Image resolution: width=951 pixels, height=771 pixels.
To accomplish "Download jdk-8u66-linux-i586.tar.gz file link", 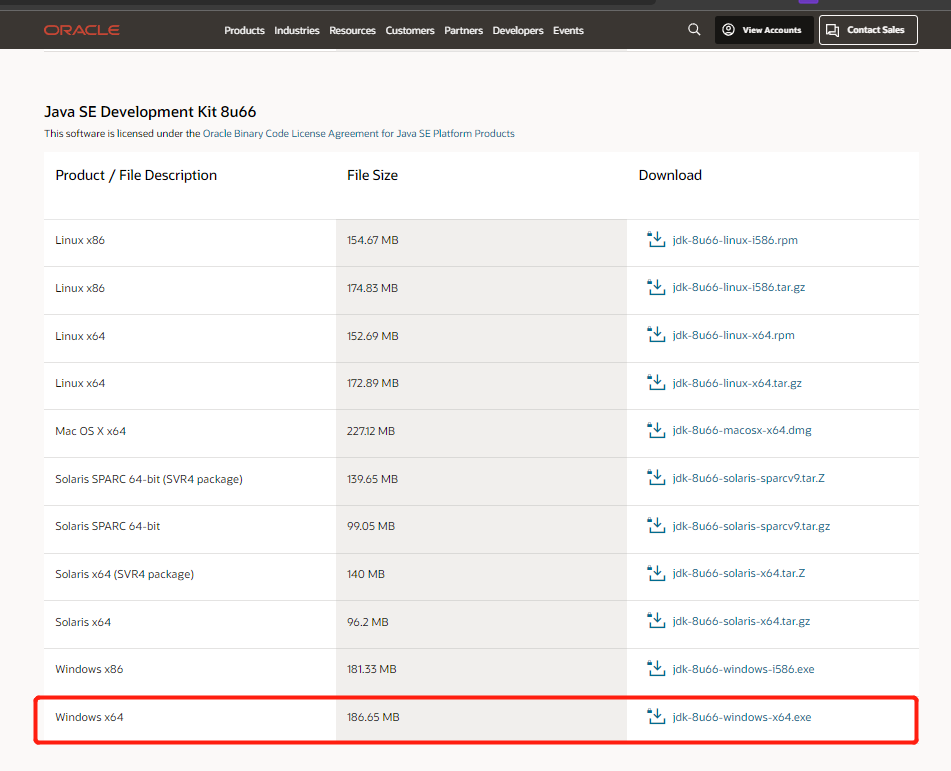I will click(x=739, y=288).
